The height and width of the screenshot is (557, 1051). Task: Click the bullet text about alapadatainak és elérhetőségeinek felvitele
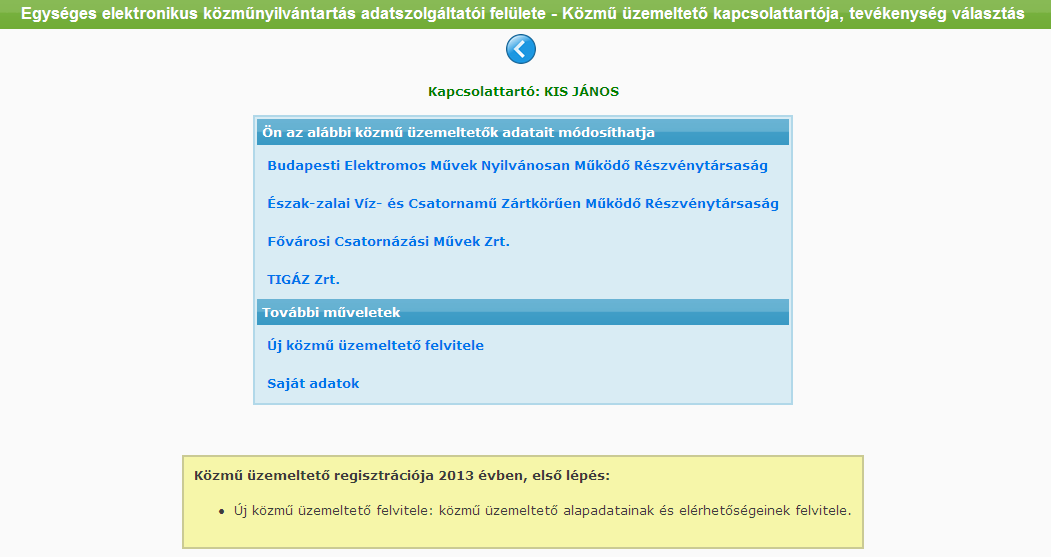pos(542,511)
